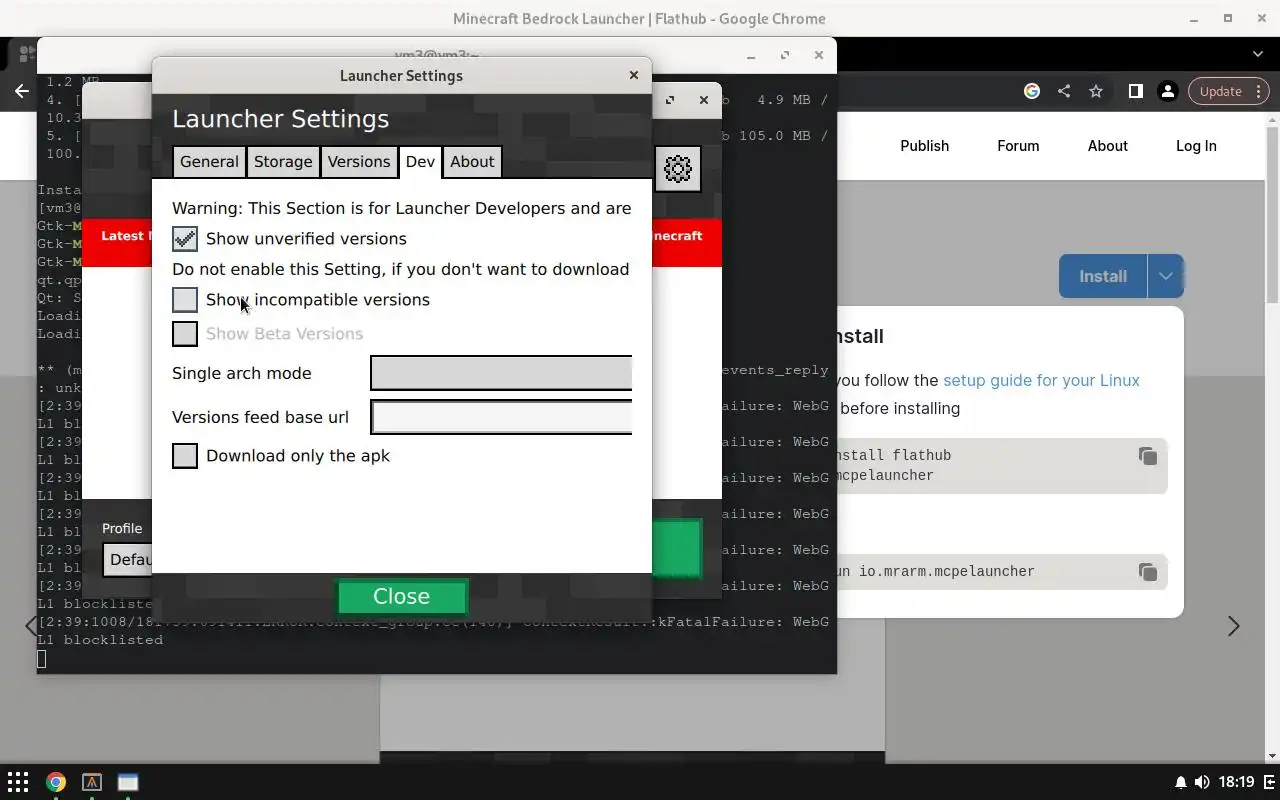
Task: Copy the flatpak install command
Action: (1148, 456)
